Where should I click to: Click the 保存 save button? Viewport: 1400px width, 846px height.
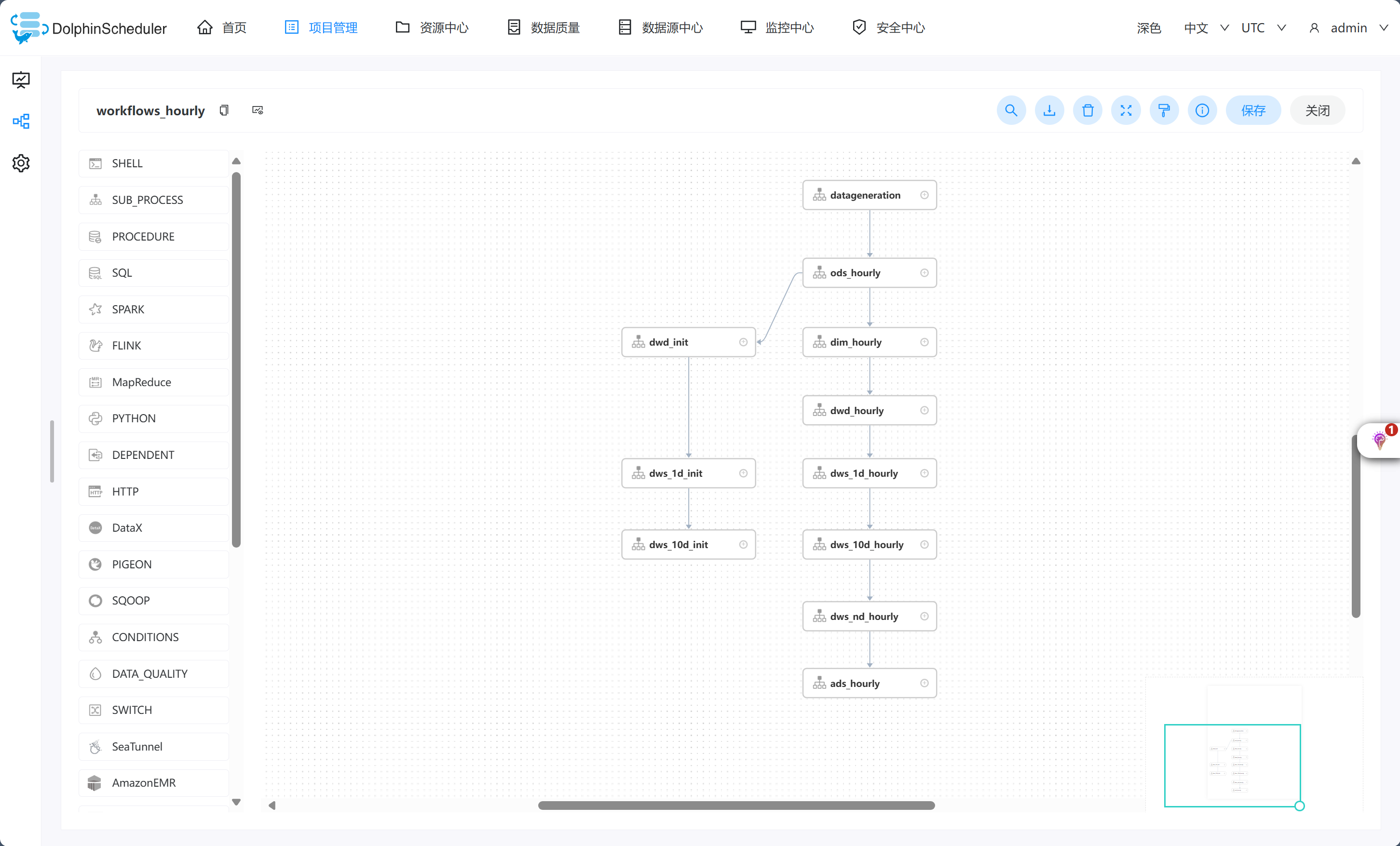(x=1253, y=110)
